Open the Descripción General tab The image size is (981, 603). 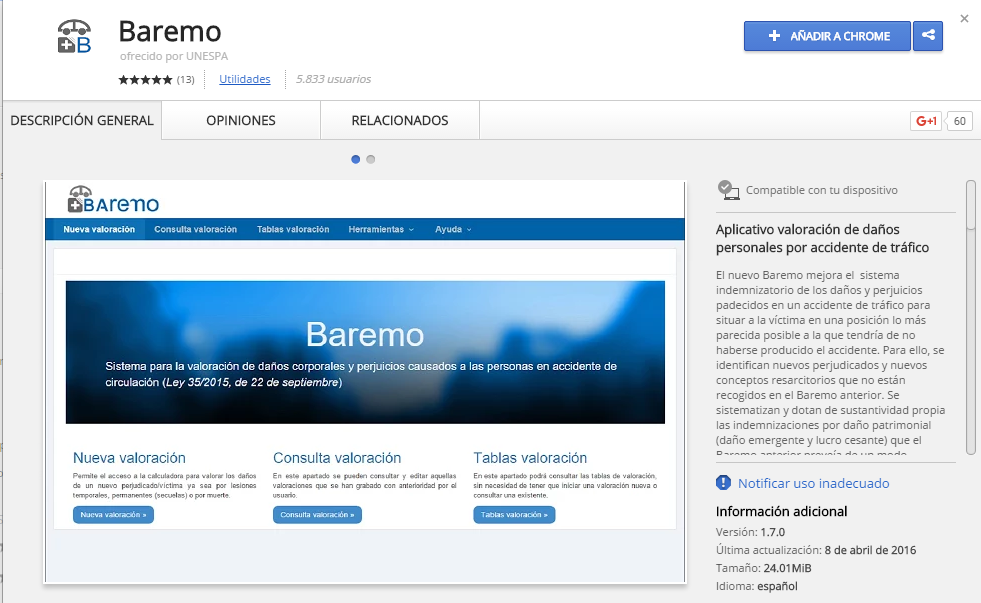(82, 120)
